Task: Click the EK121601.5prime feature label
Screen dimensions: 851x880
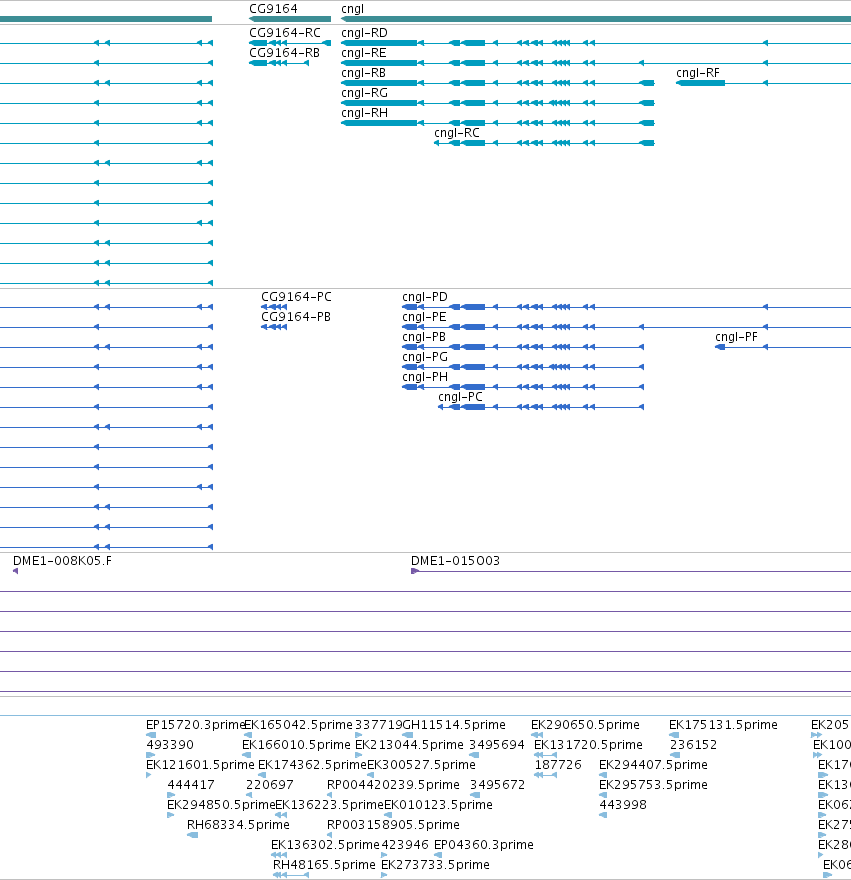Action: tap(200, 765)
